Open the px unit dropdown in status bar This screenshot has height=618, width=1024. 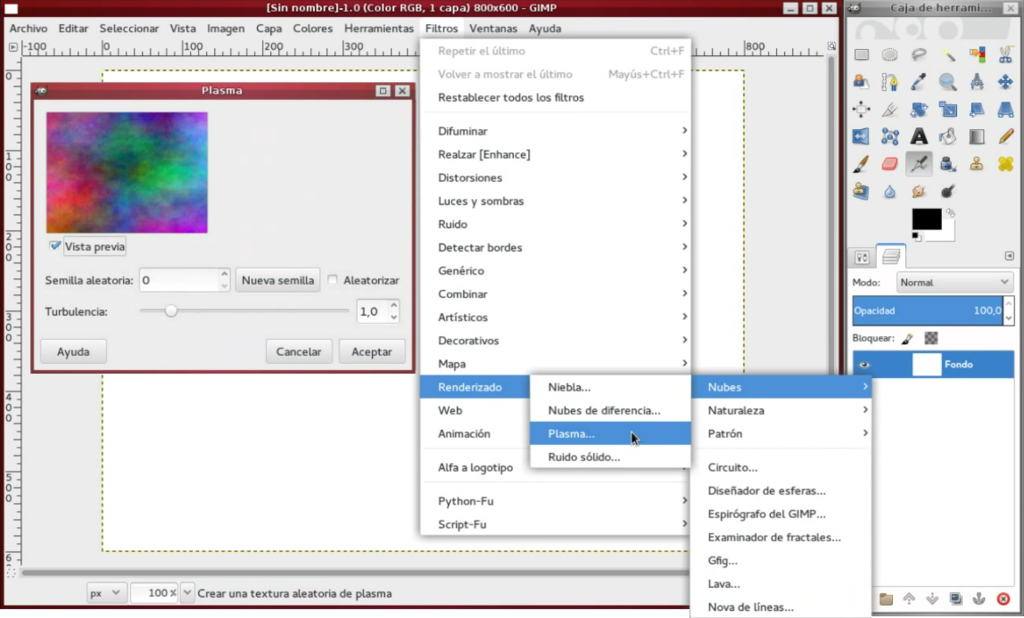point(105,593)
